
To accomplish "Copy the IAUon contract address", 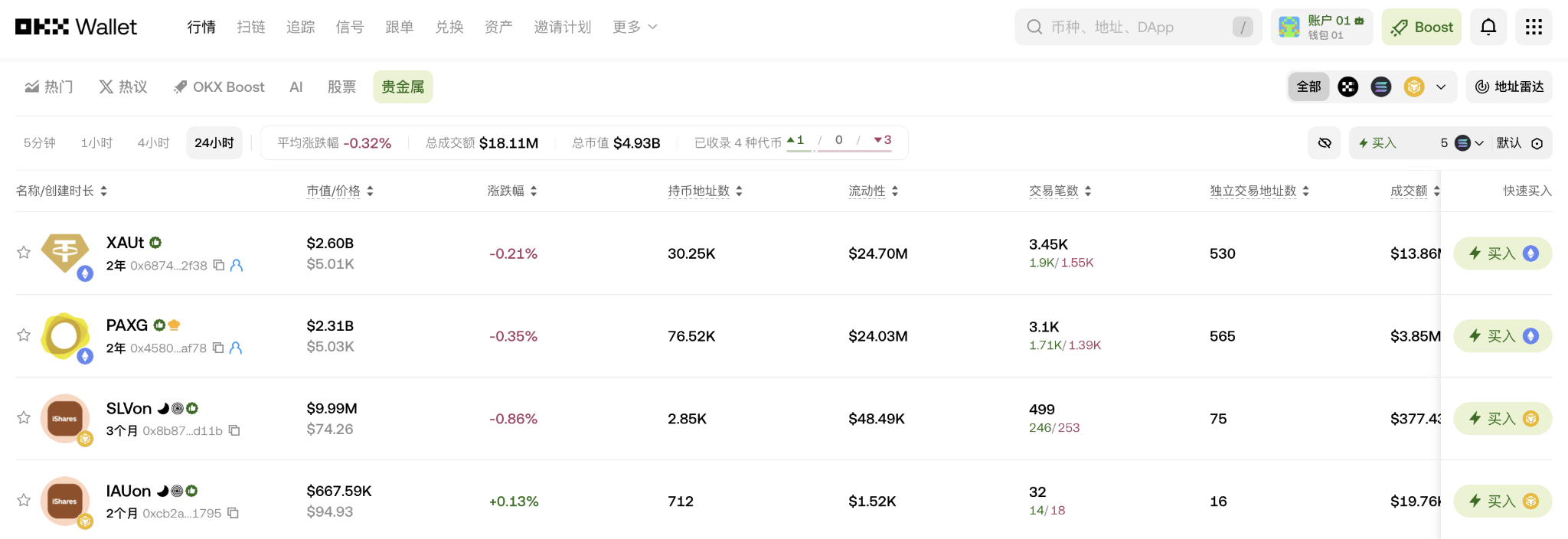I will 234,513.
